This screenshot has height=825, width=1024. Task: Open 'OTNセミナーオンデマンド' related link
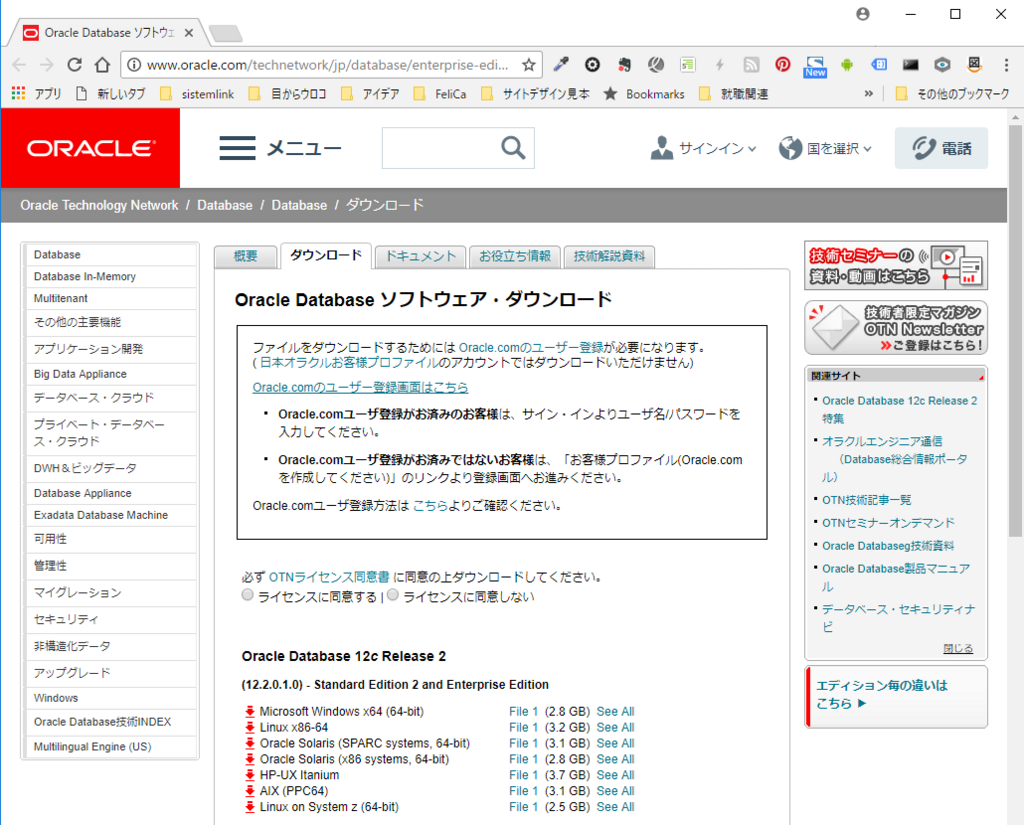(888, 523)
